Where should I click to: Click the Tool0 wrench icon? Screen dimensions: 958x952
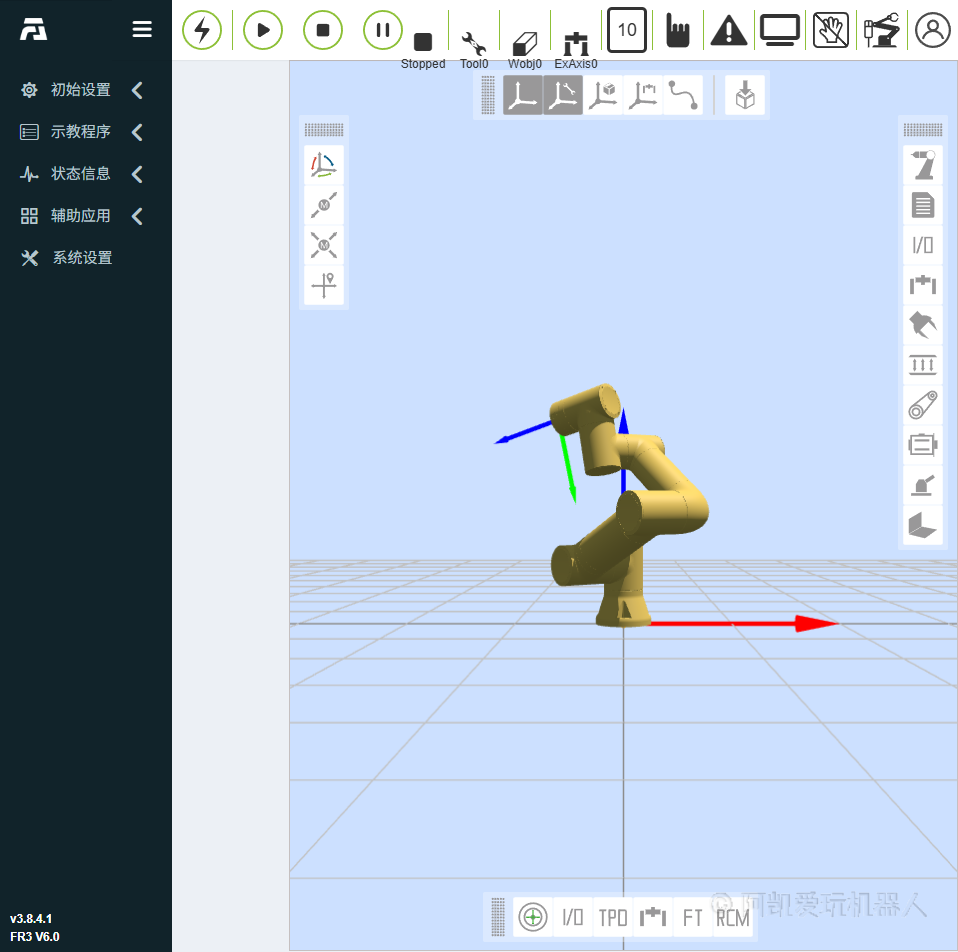coord(473,43)
